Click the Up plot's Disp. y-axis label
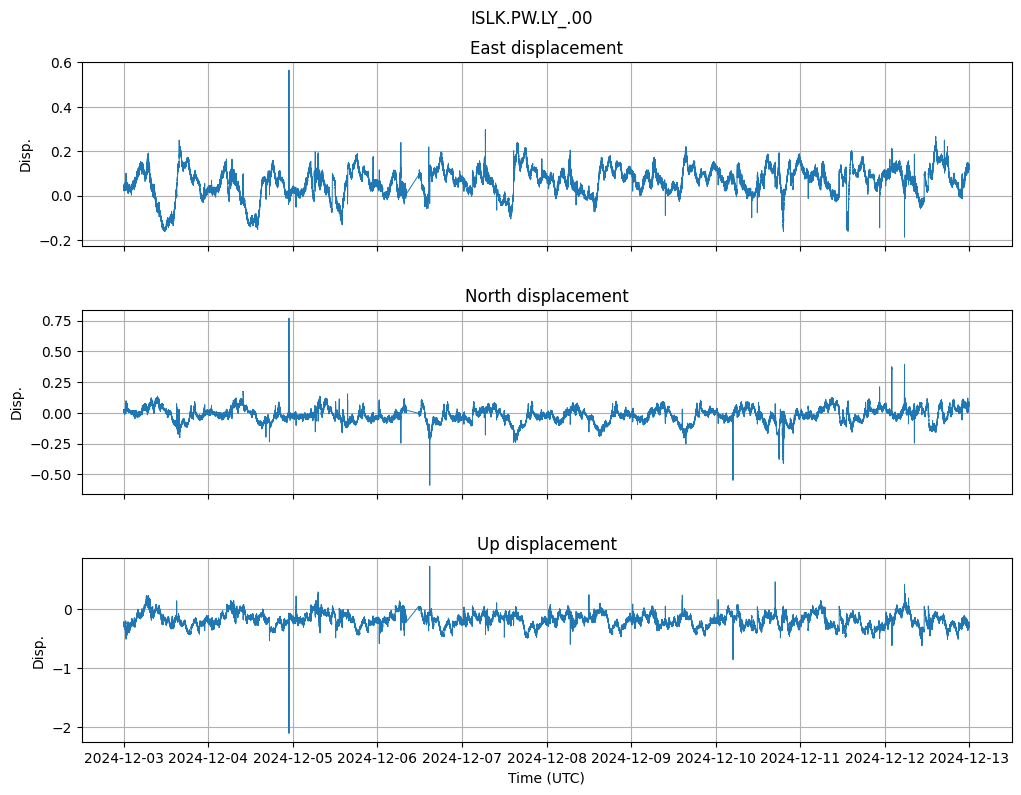The image size is (1021, 795). [x=39, y=650]
